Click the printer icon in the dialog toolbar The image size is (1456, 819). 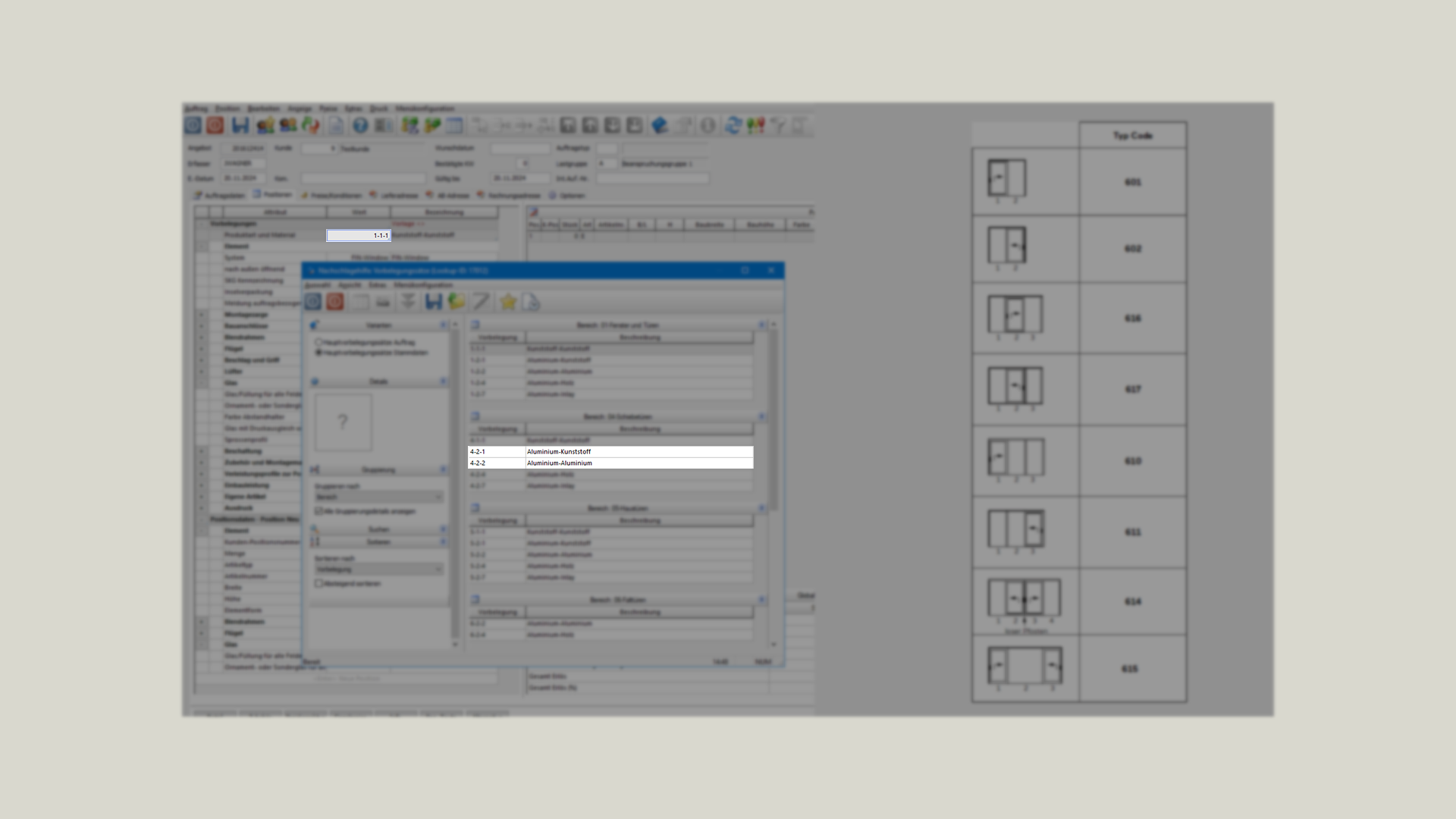384,302
